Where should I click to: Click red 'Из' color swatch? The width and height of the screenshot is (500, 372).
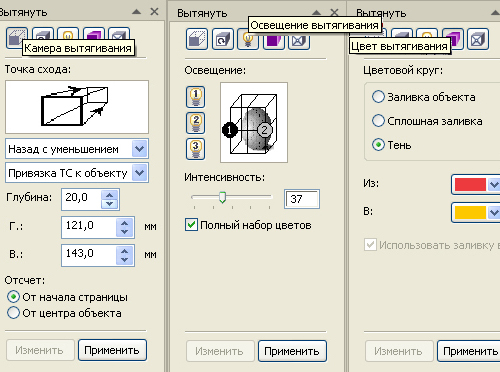pyautogui.click(x=470, y=184)
